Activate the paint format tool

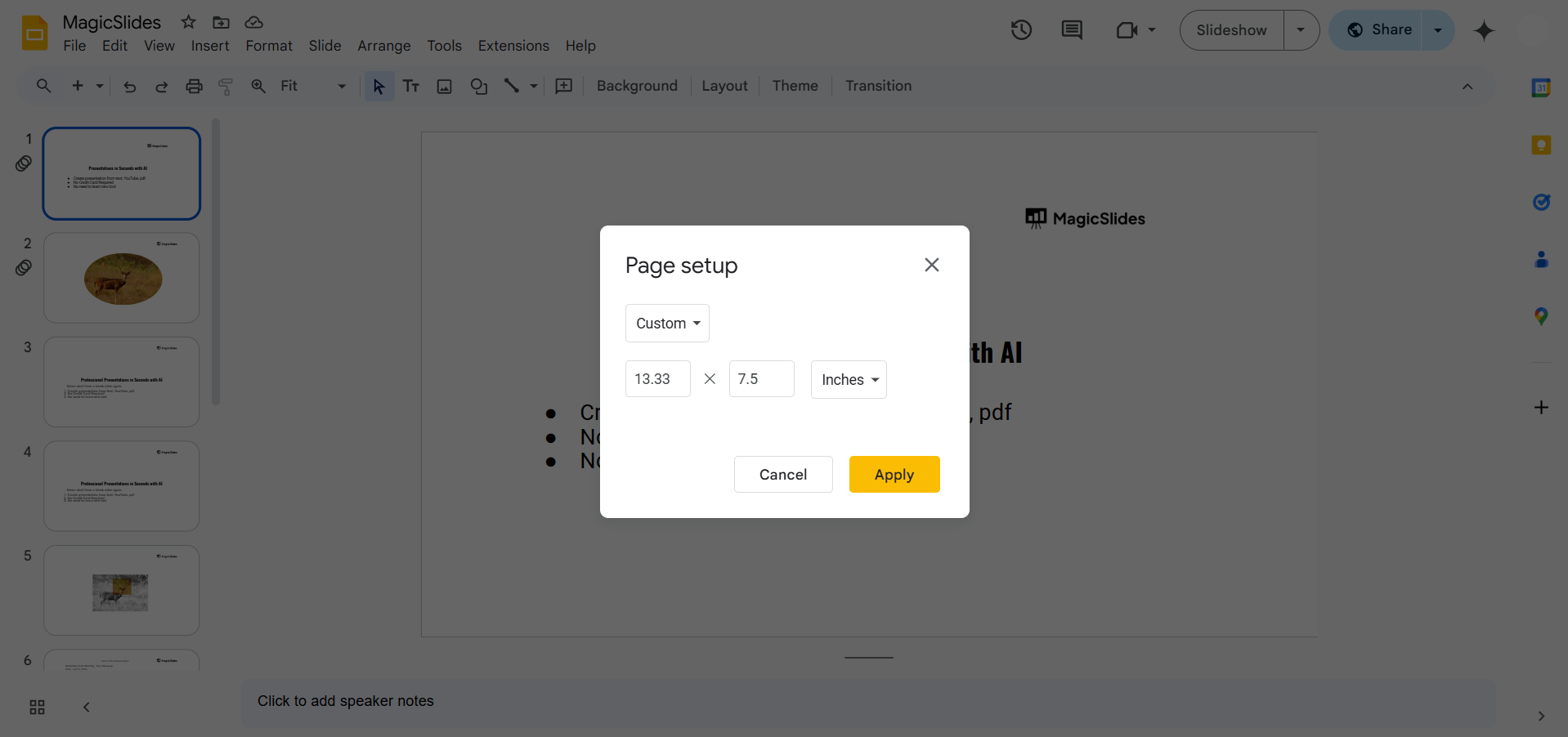coord(226,86)
